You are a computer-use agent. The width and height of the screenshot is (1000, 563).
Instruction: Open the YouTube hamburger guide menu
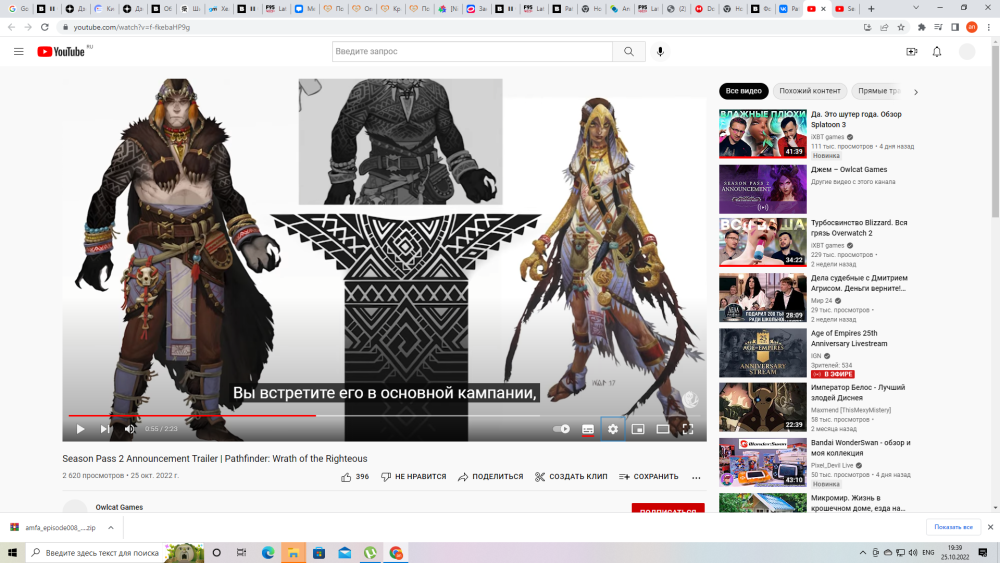(18, 51)
